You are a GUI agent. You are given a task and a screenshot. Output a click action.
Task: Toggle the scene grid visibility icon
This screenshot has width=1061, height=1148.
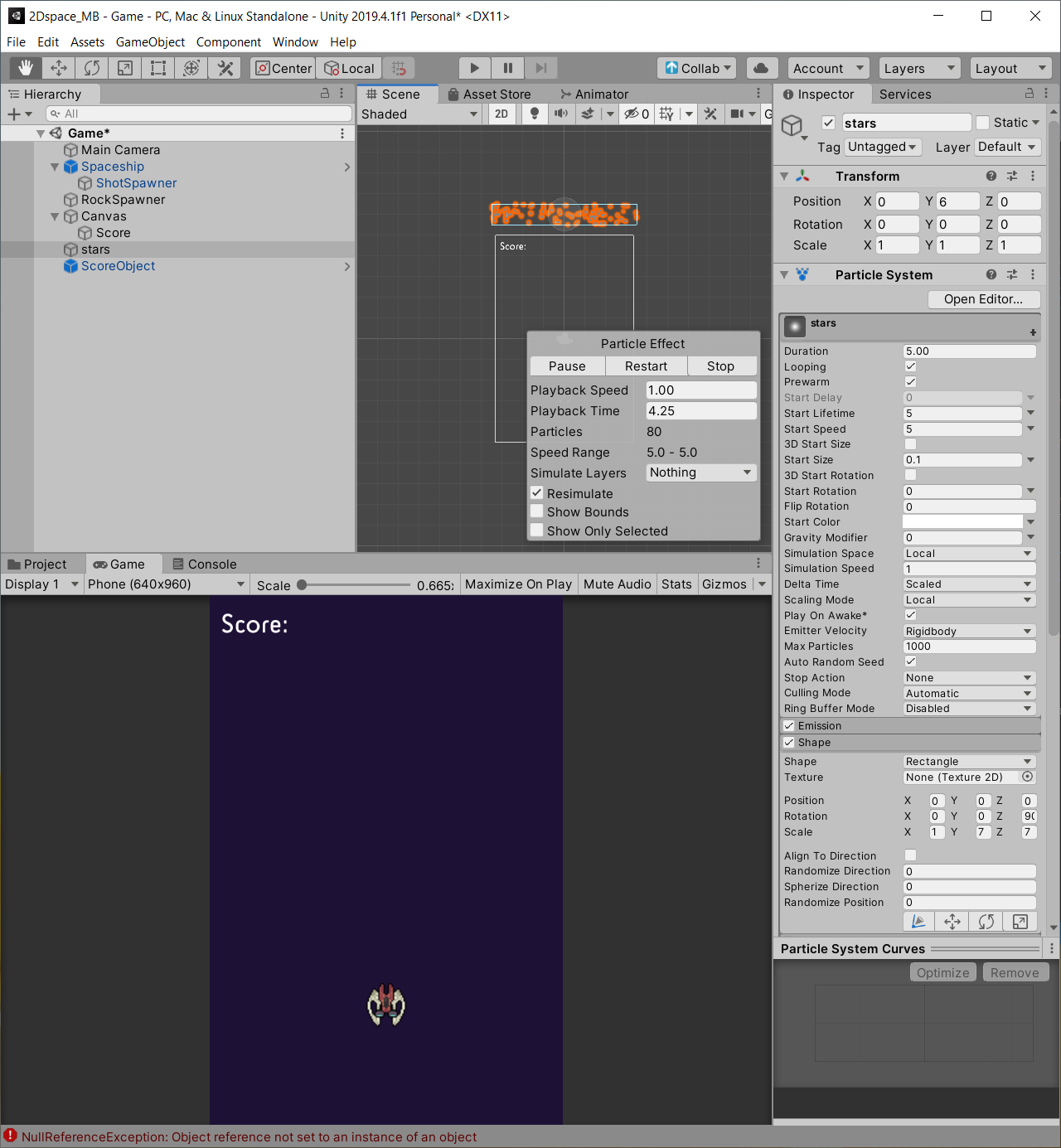point(667,114)
